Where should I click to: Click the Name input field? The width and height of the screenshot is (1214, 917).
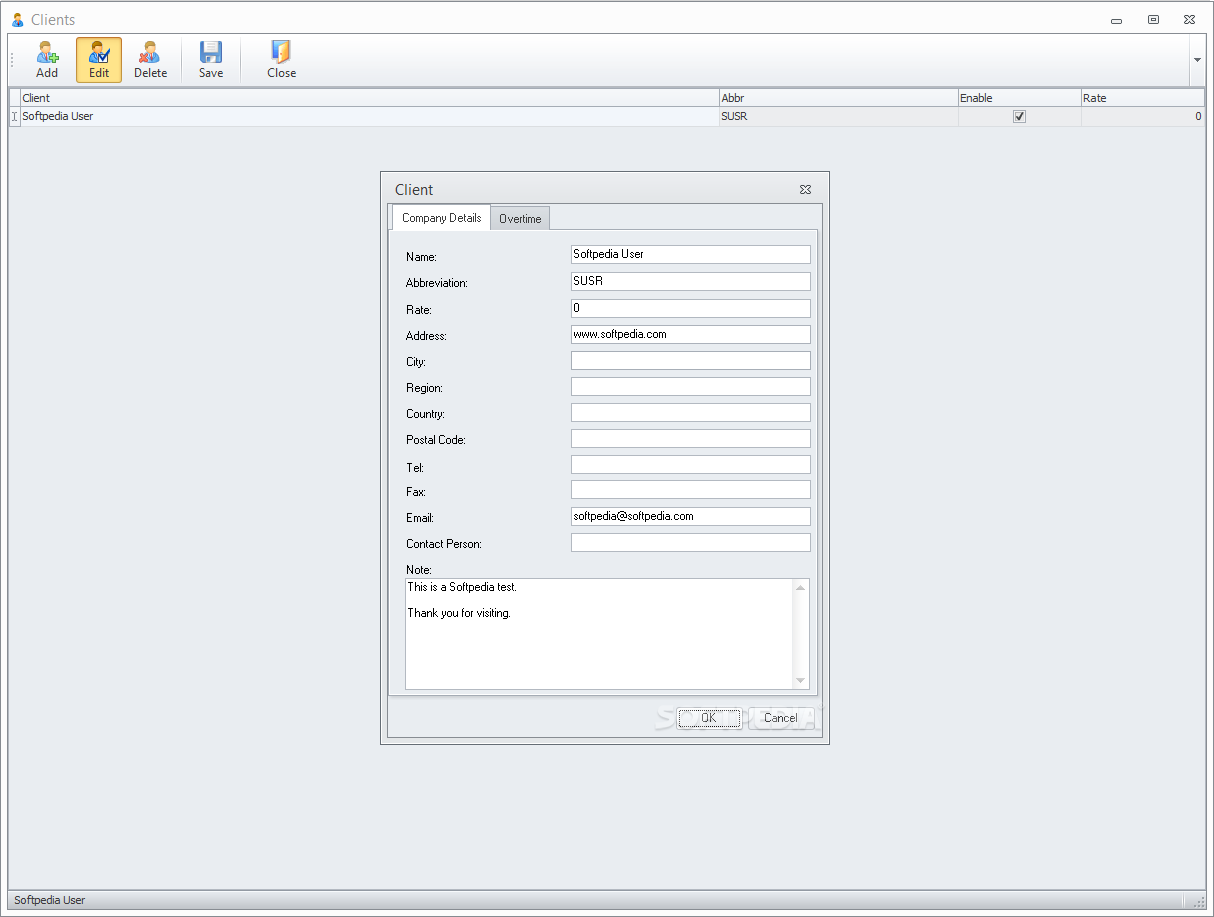point(691,254)
